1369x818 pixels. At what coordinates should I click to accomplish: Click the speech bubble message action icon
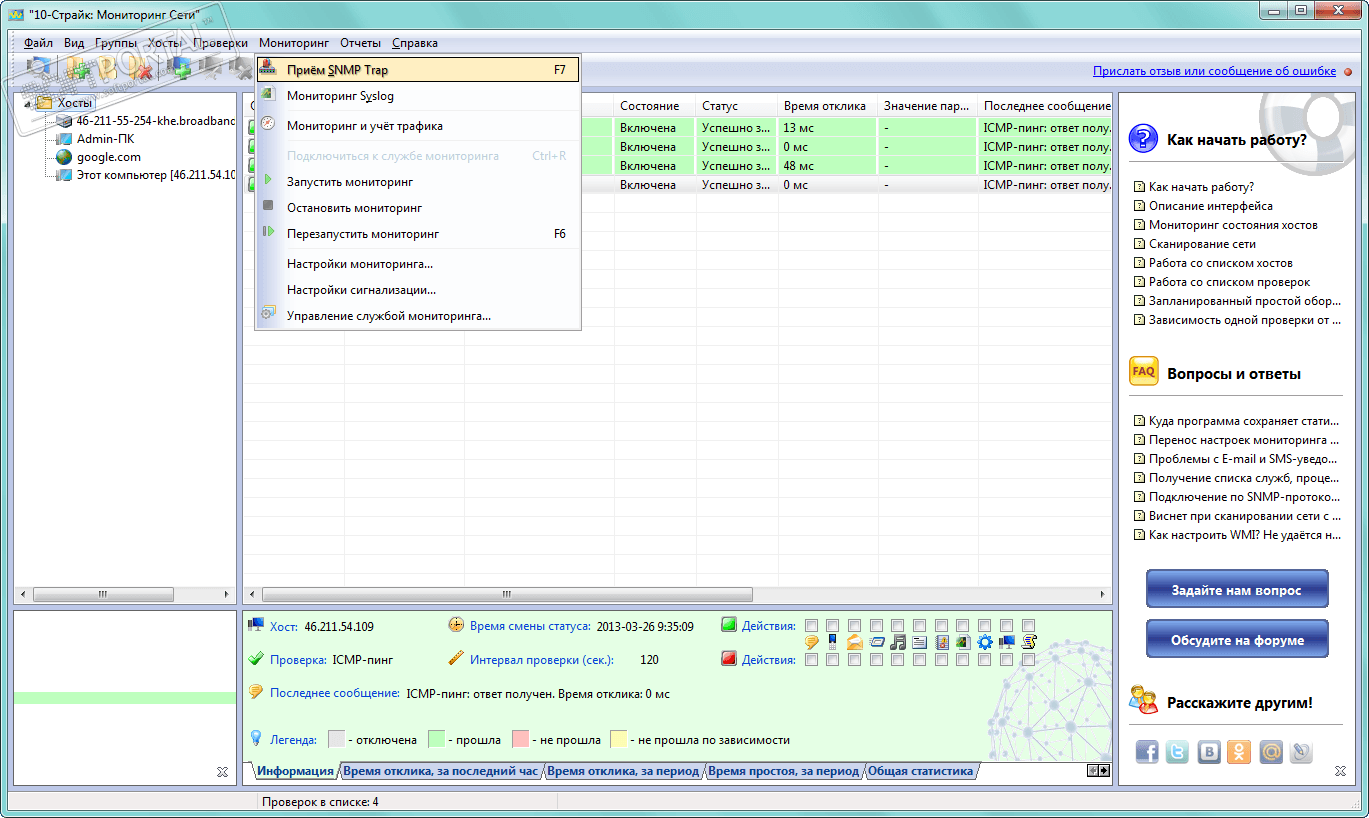pyautogui.click(x=812, y=642)
